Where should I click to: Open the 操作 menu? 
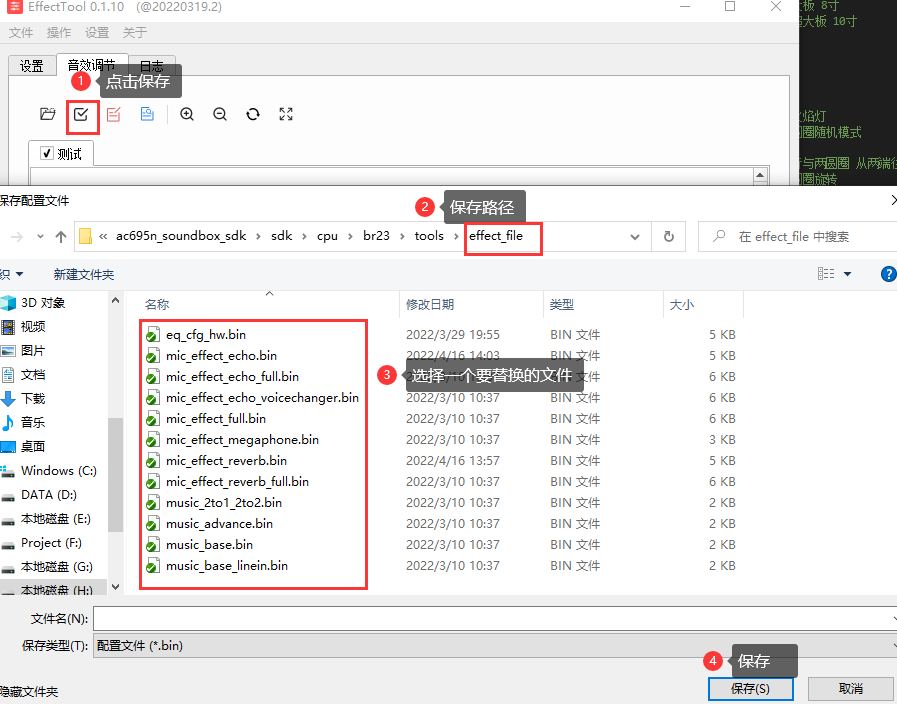[59, 33]
